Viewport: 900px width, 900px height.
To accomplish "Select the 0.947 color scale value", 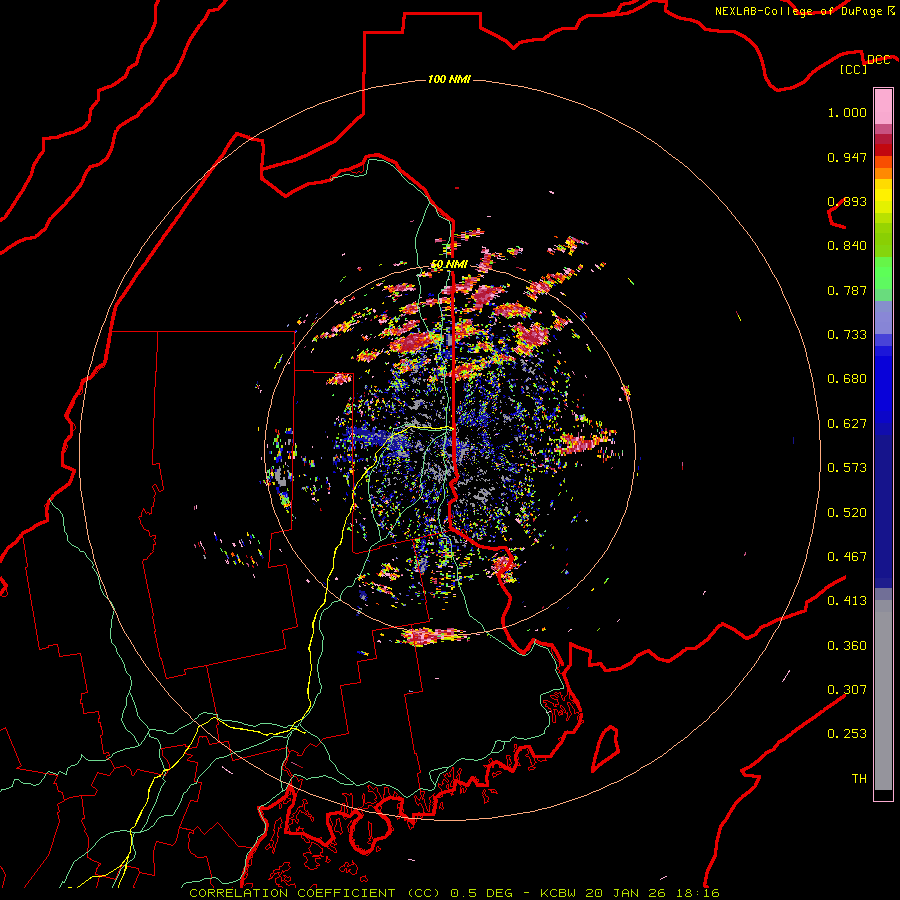I will 847,157.
